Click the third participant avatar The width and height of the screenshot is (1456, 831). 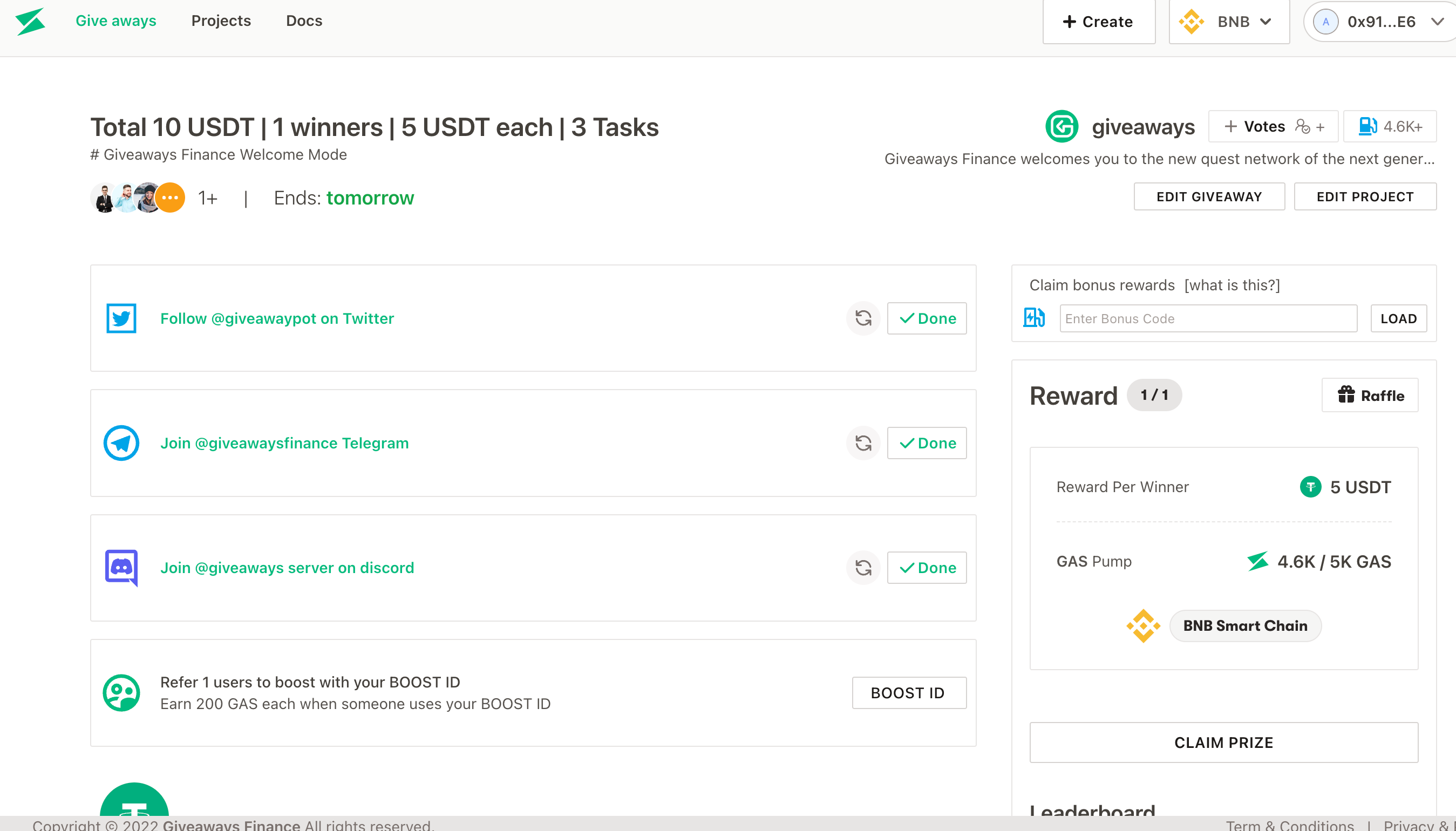point(147,198)
